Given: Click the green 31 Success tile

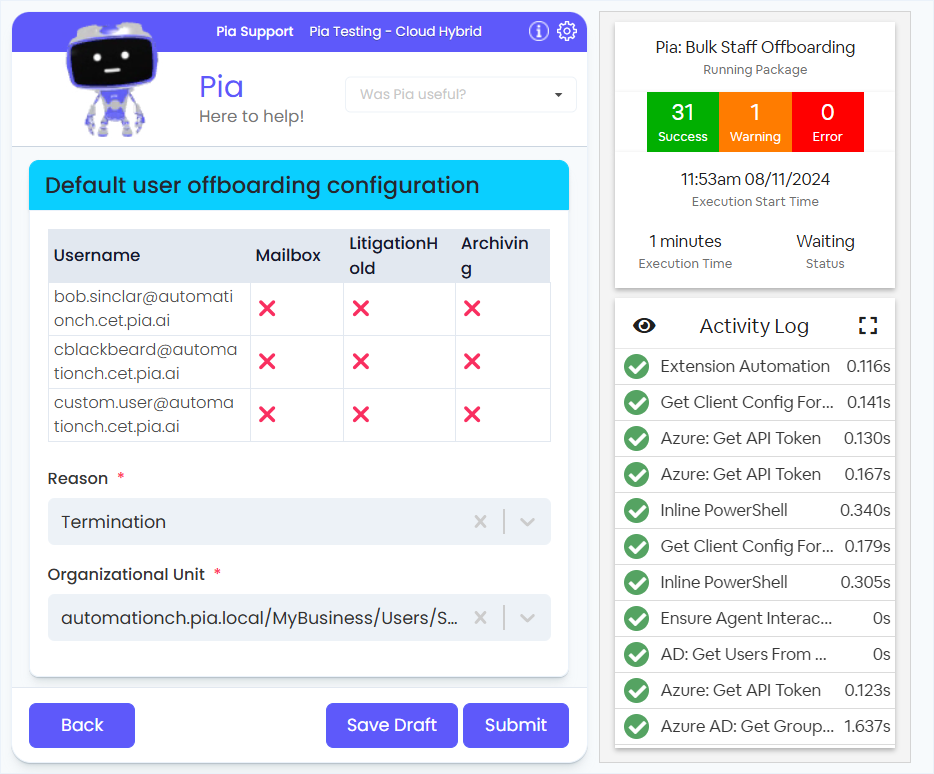Looking at the screenshot, I should coord(683,122).
